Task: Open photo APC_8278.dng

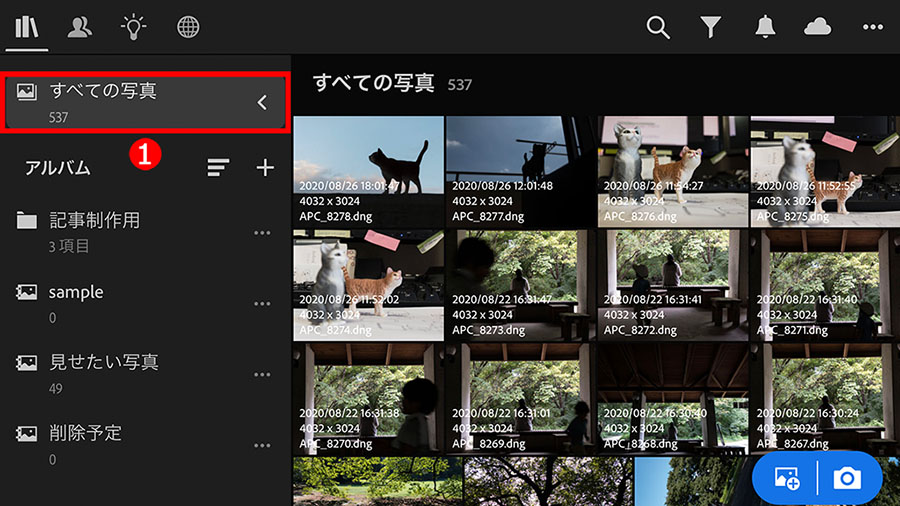Action: click(x=368, y=172)
